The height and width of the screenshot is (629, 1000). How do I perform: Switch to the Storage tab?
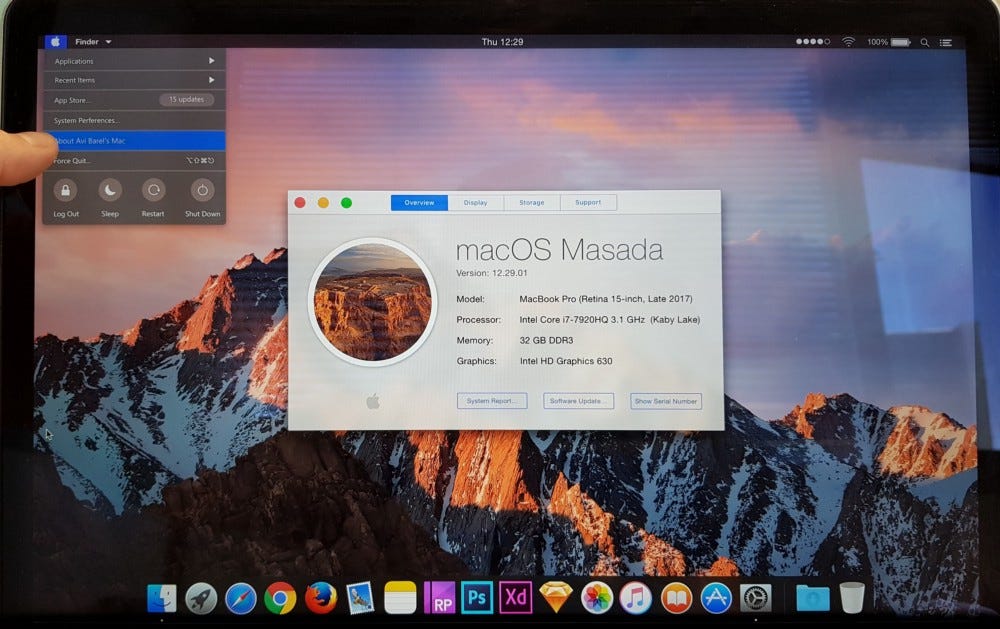tap(532, 202)
